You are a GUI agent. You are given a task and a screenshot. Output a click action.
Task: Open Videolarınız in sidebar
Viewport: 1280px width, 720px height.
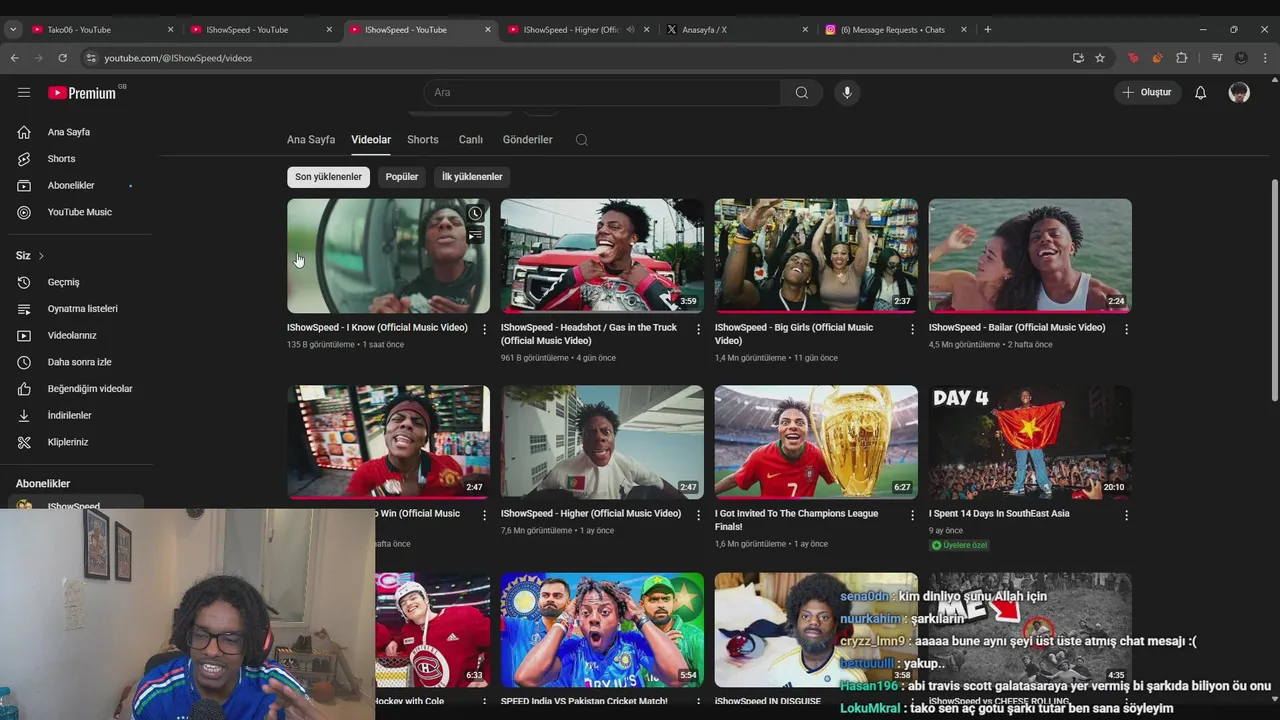(72, 335)
